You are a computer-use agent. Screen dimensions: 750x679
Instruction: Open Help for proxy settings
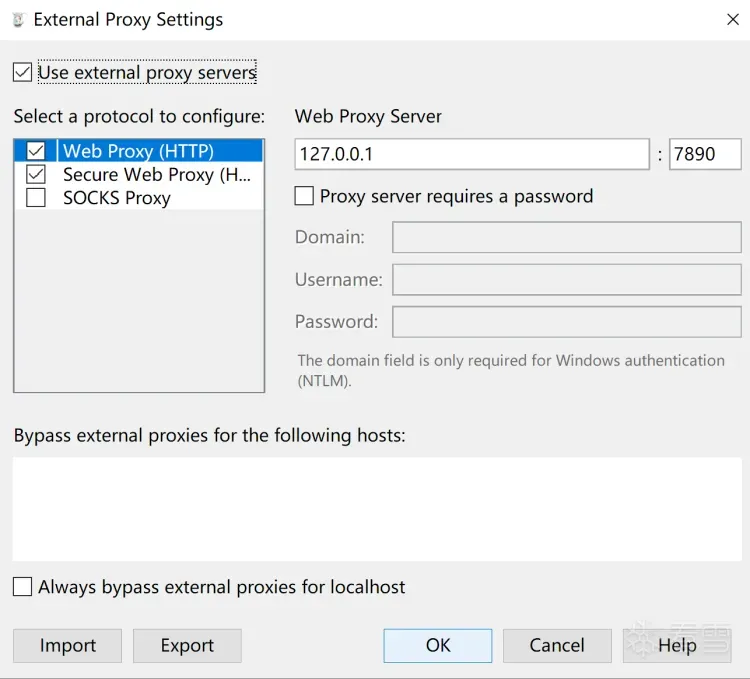point(677,646)
